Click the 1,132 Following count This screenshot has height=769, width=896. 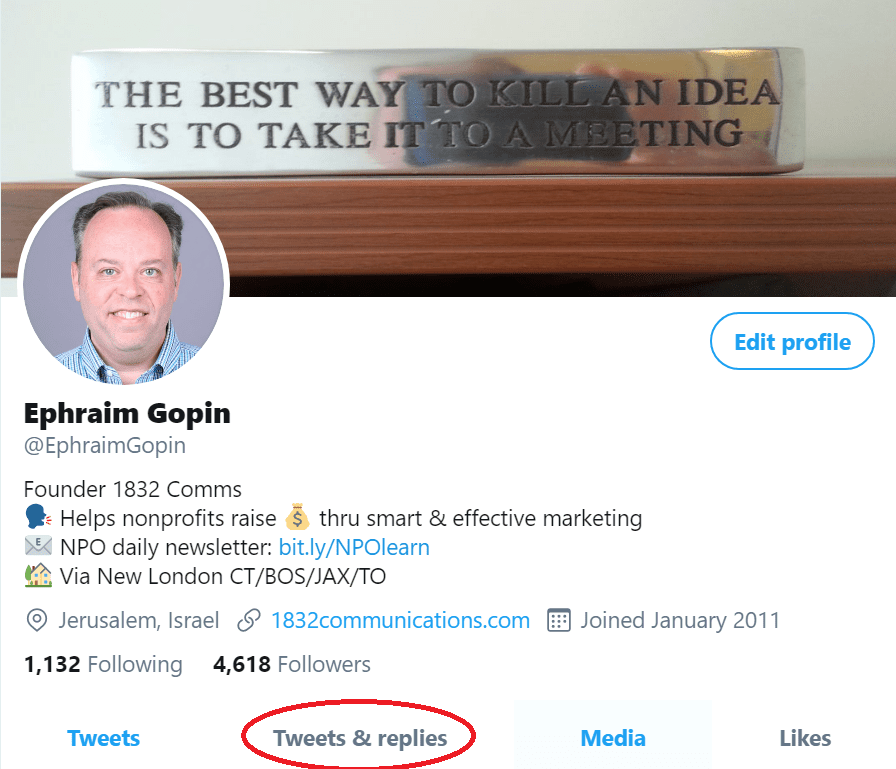(x=103, y=664)
